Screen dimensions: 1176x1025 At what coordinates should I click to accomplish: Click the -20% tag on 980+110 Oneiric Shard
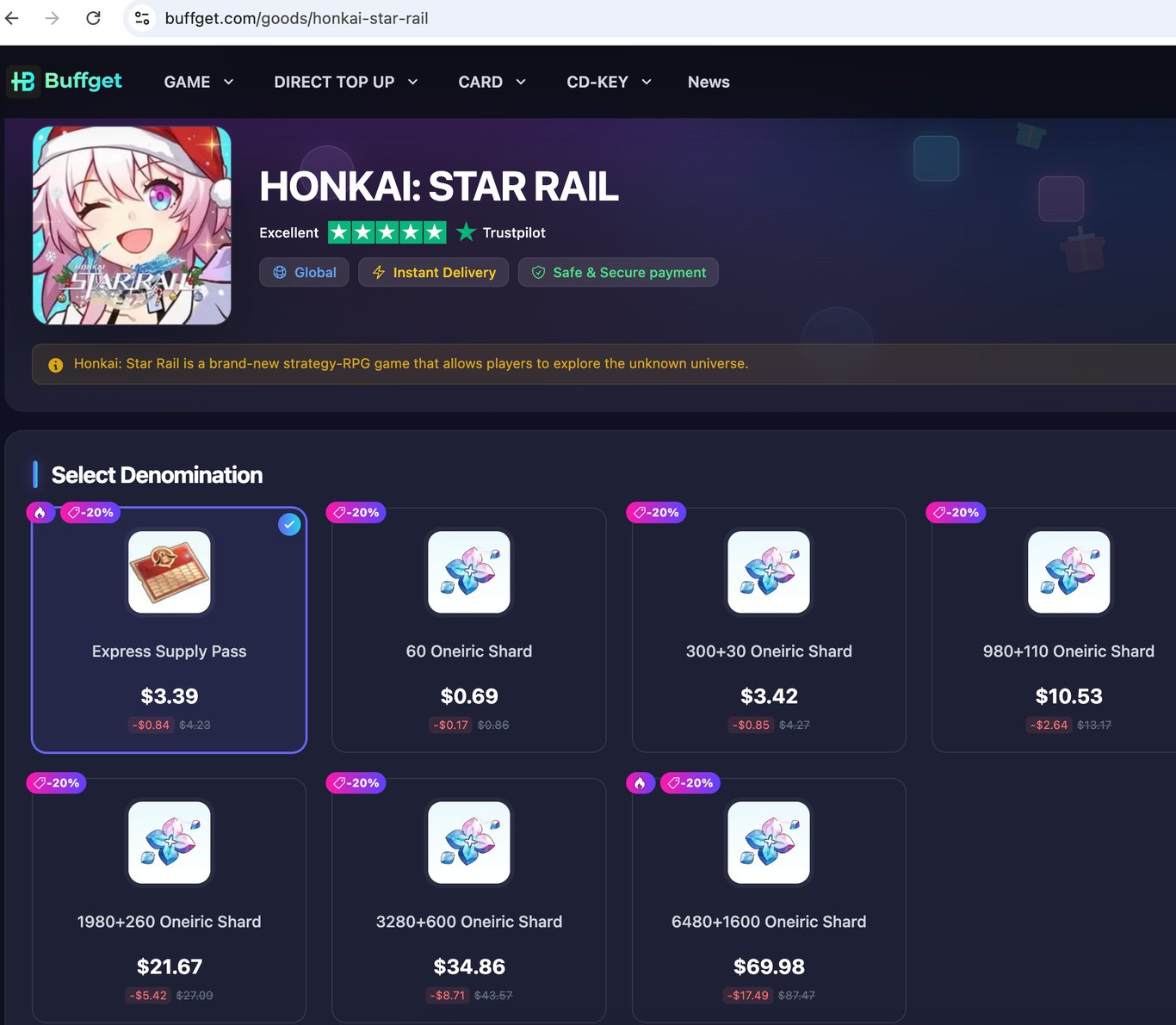956,513
